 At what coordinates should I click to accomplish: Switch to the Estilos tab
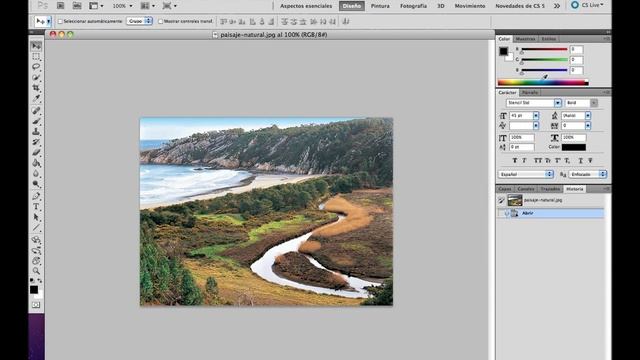[x=548, y=39]
